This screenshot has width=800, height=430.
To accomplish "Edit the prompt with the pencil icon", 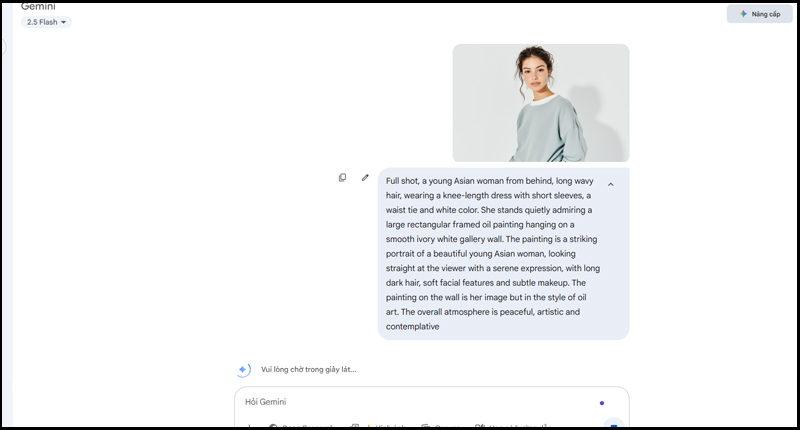I will click(x=365, y=178).
